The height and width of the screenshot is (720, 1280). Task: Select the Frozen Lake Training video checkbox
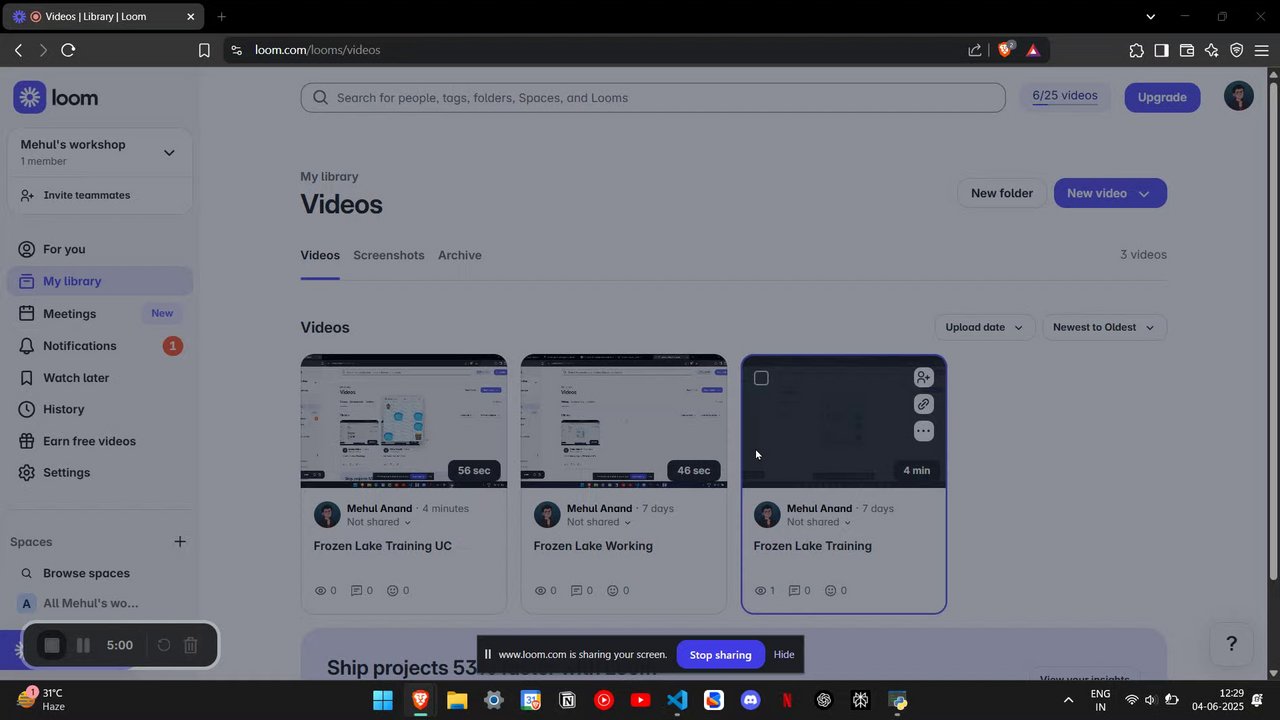pyautogui.click(x=761, y=378)
